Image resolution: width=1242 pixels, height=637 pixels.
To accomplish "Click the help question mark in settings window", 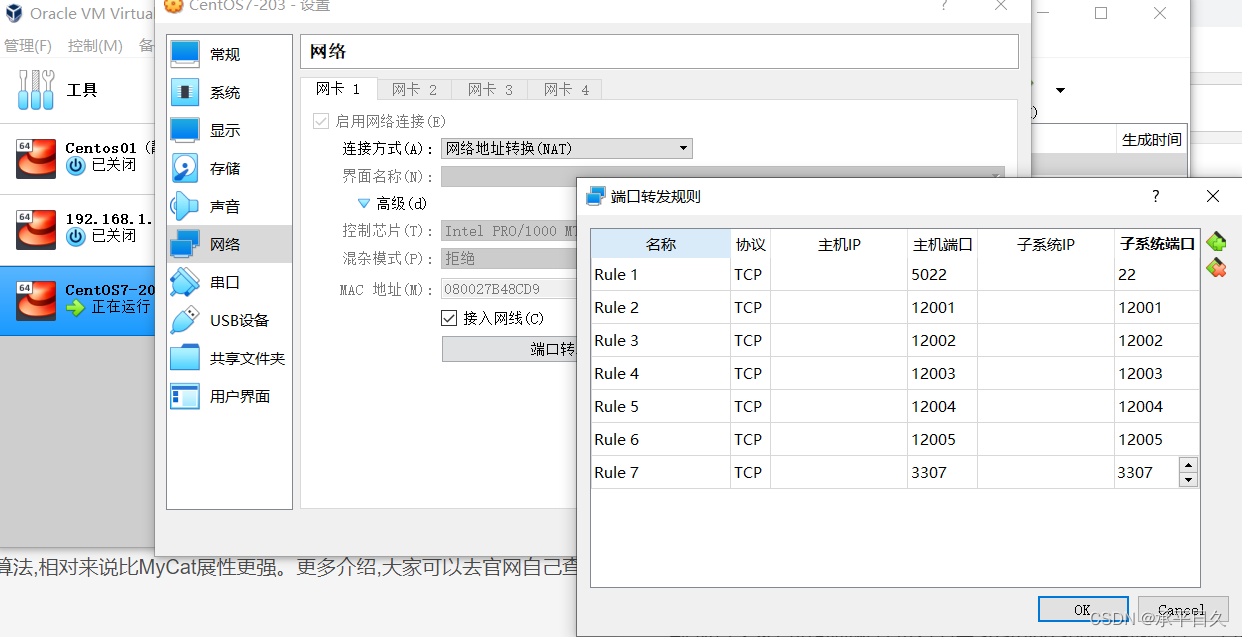I will click(944, 6).
